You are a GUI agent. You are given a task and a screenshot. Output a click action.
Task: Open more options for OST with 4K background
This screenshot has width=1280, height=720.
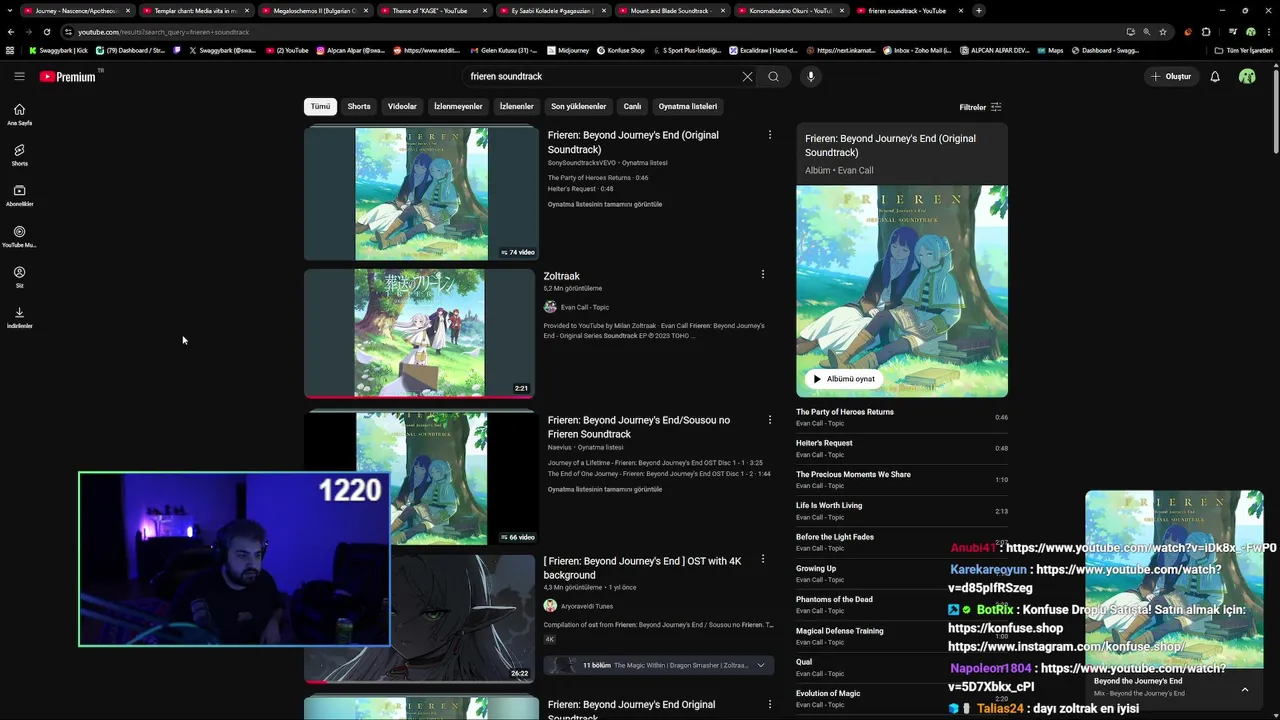click(x=762, y=559)
